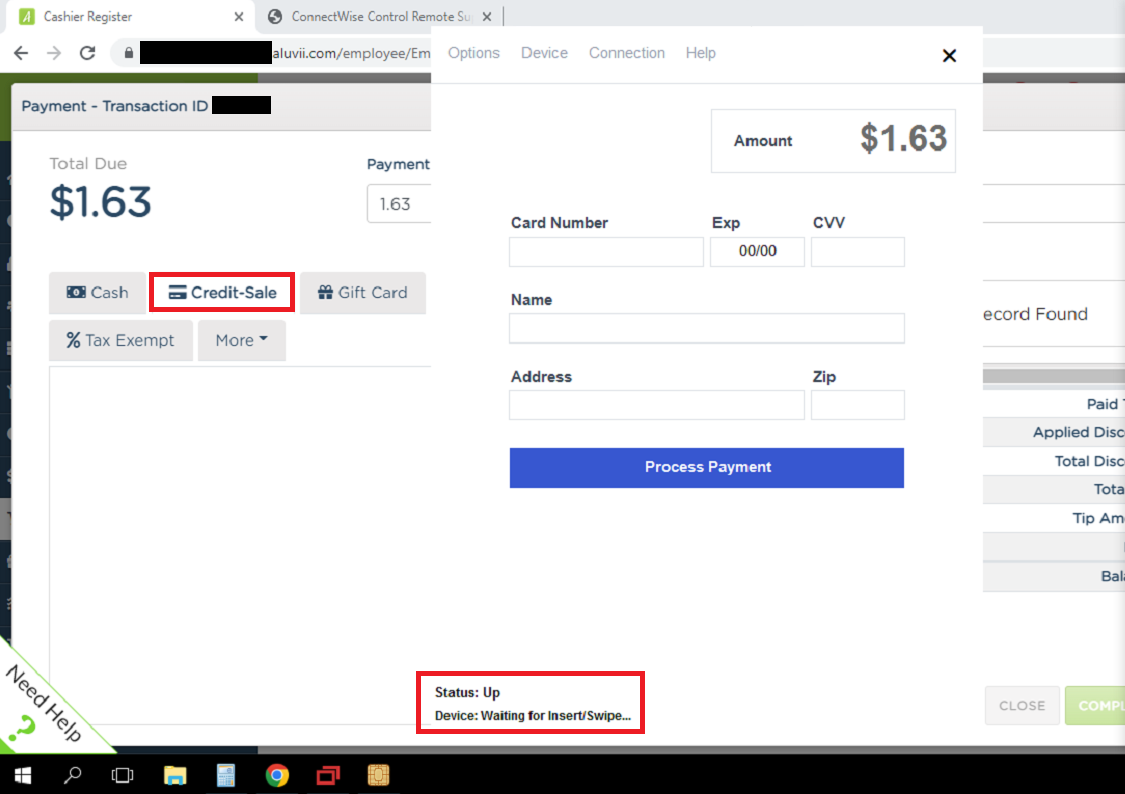Select the gift icon on the Gift Card button
Image resolution: width=1125 pixels, height=794 pixels.
[325, 292]
